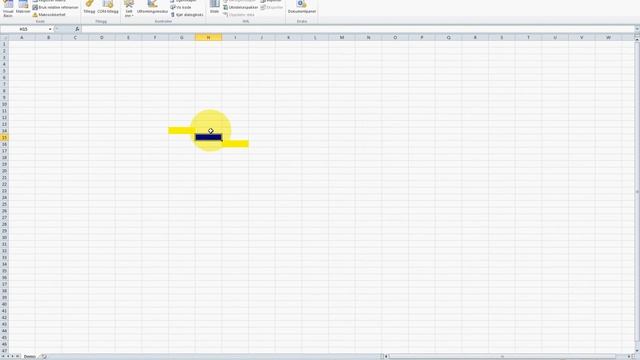Viewport: 640px width, 360px height.
Task: Select the yellow cell G14
Action: tap(182, 131)
